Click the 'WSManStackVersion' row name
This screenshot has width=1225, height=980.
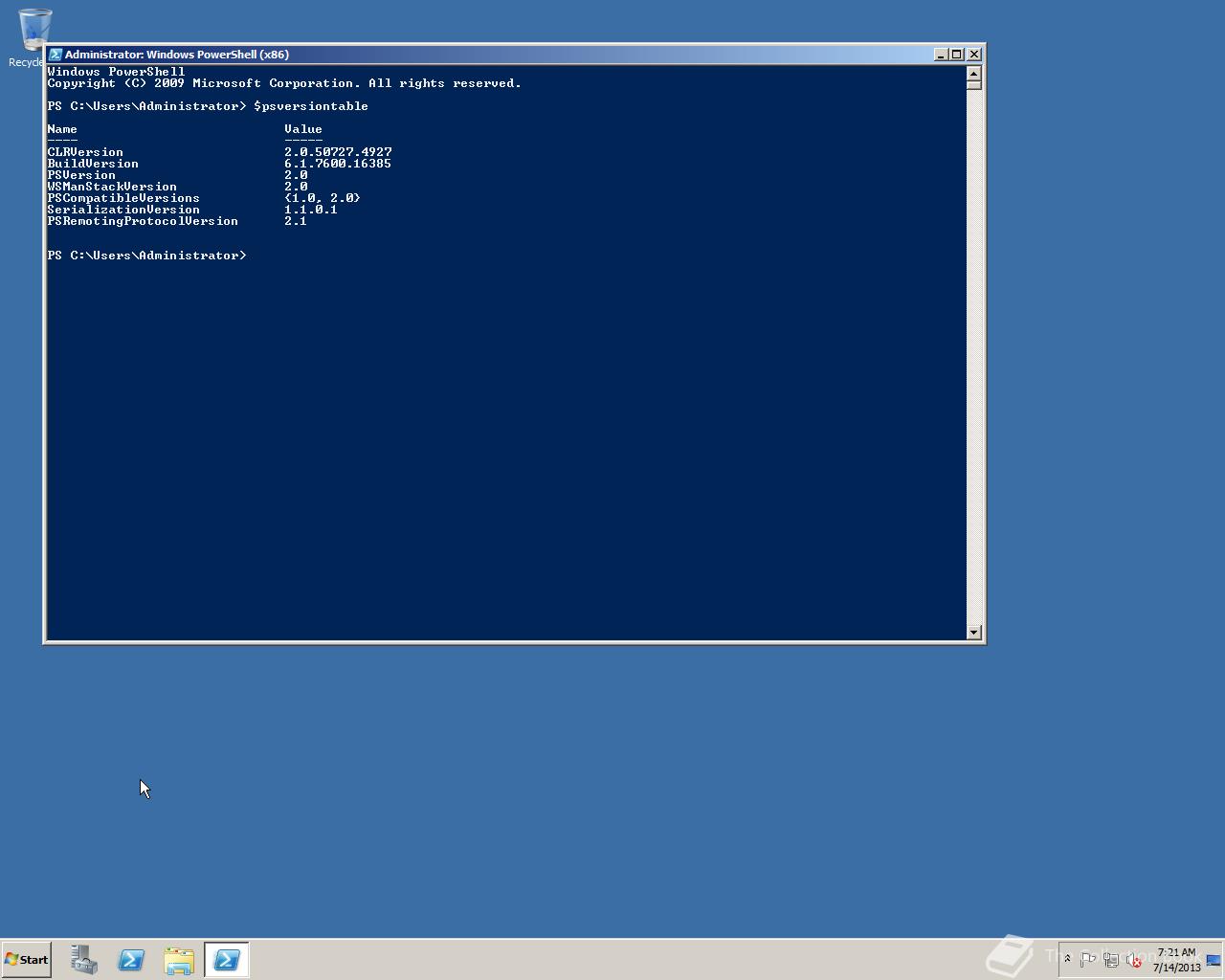click(x=112, y=187)
